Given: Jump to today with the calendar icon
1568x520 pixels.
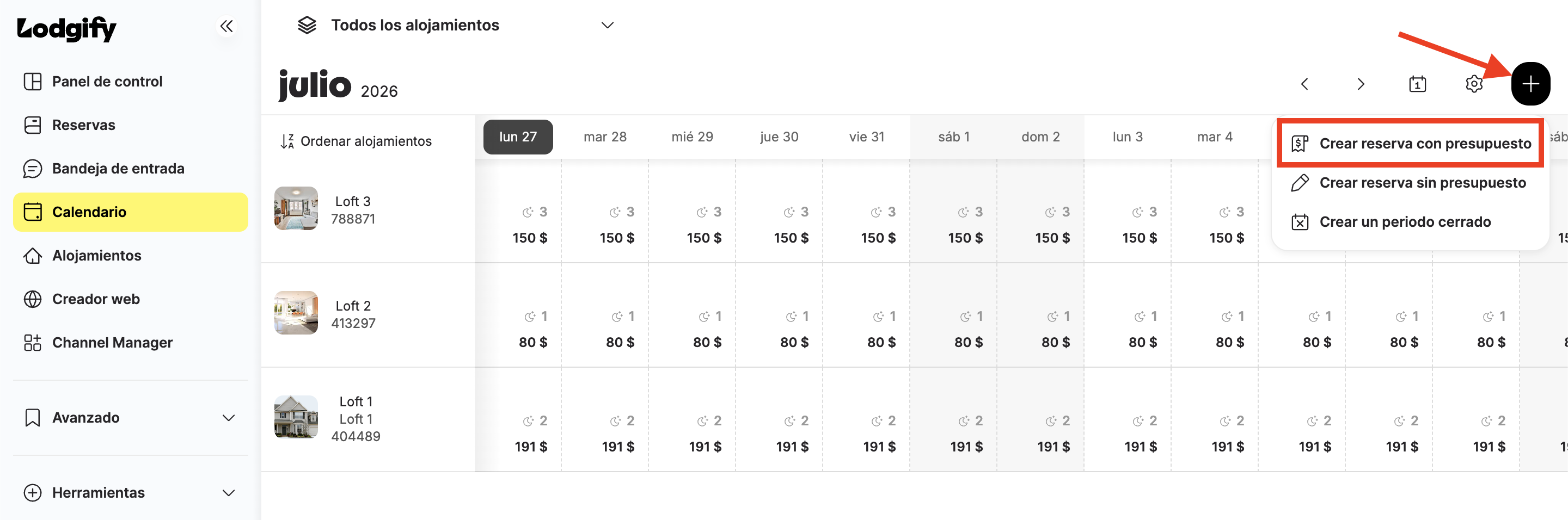Looking at the screenshot, I should coord(1417,83).
